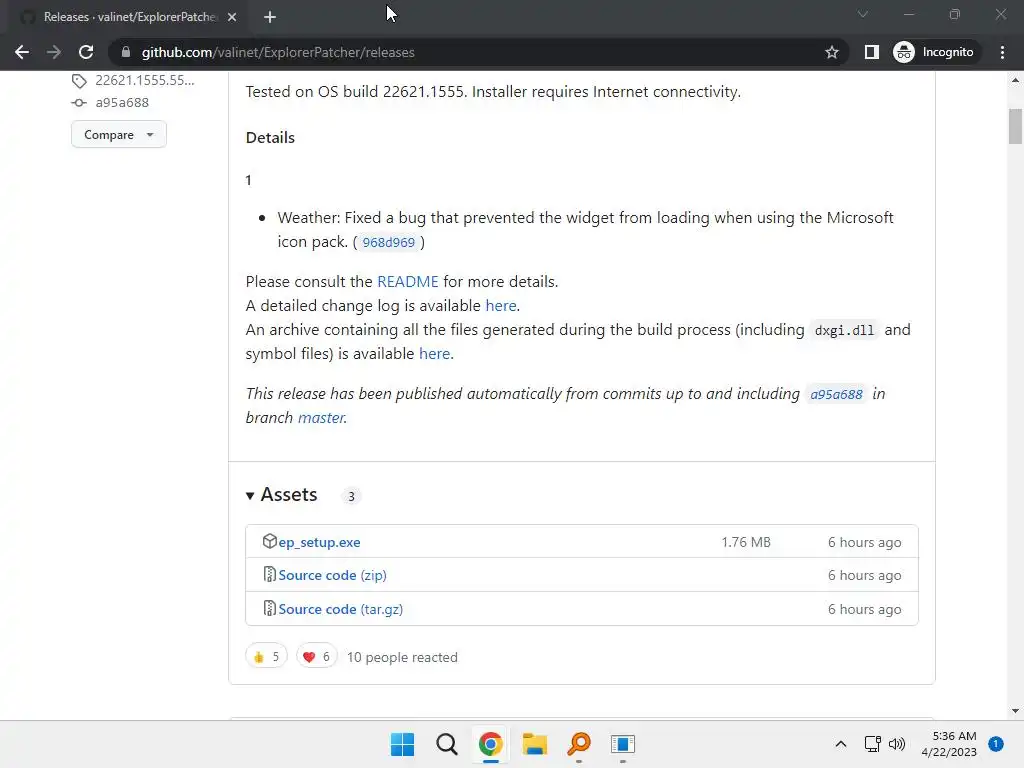This screenshot has height=768, width=1024.
Task: Open the clock showing 5:36 AM
Action: tap(949, 744)
